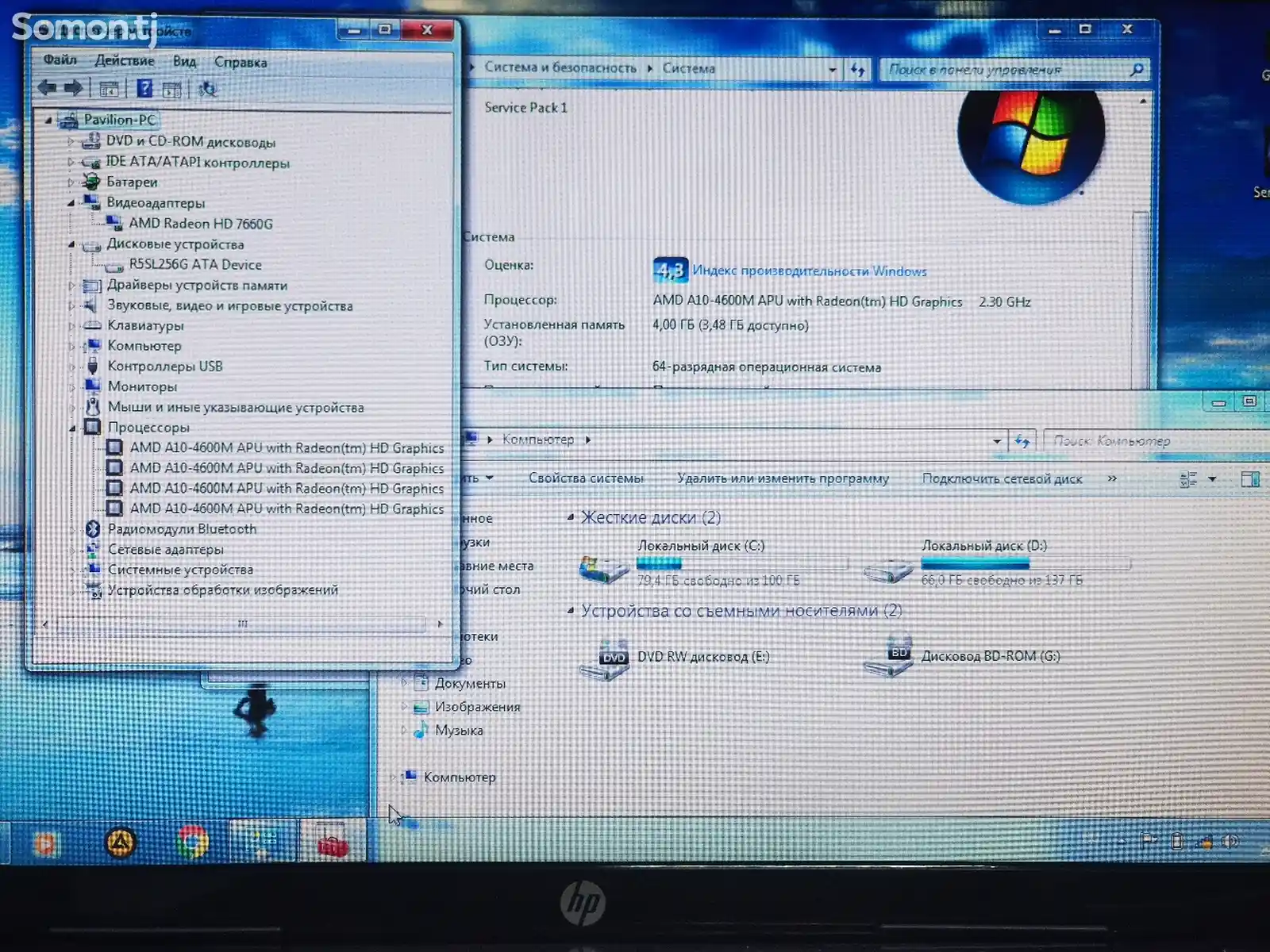1270x952 pixels.
Task: Click the Клавиатуры keyboard icon
Action: (93, 325)
